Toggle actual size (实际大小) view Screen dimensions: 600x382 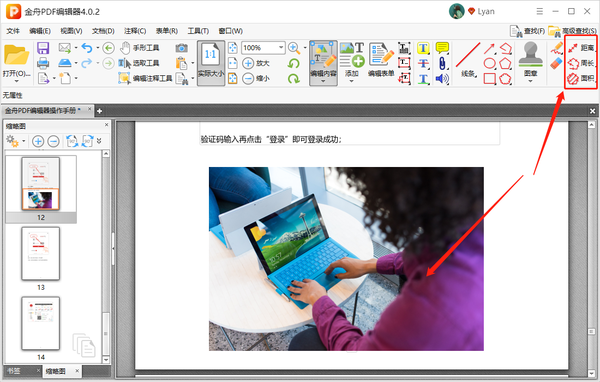tap(211, 63)
